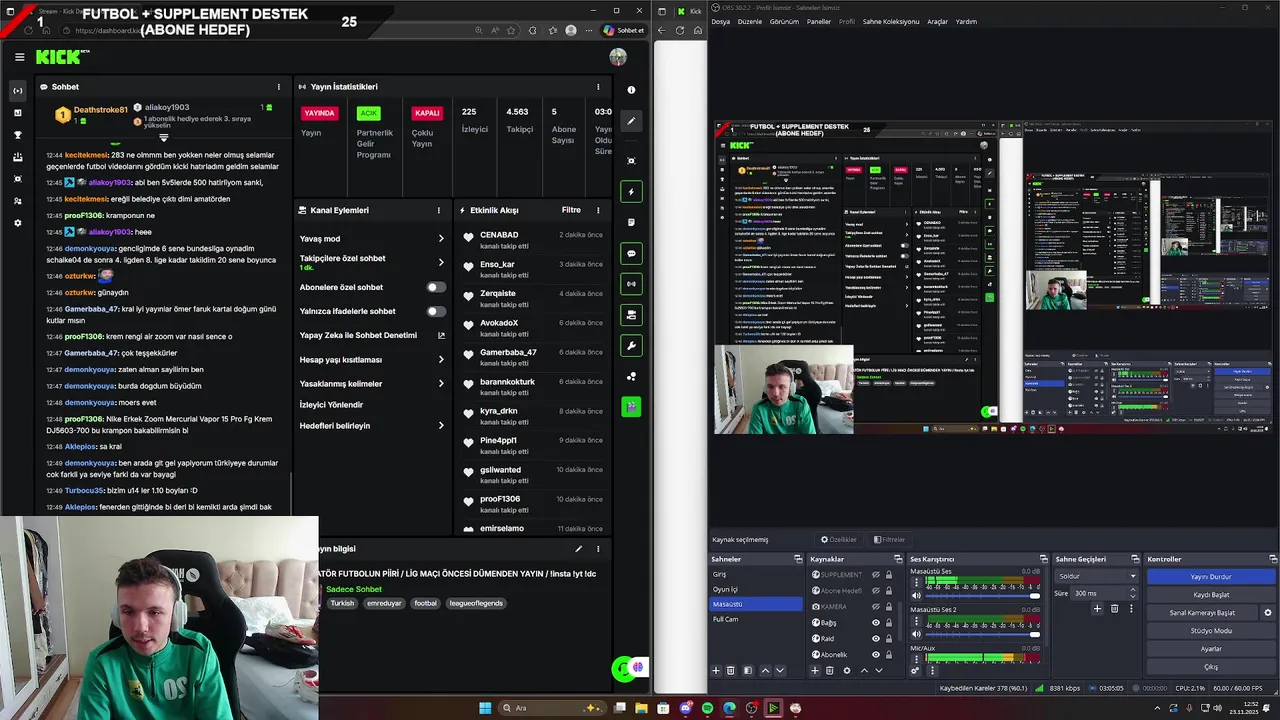1280x720 pixels.
Task: Show the KAMERA source in OBS
Action: [876, 607]
